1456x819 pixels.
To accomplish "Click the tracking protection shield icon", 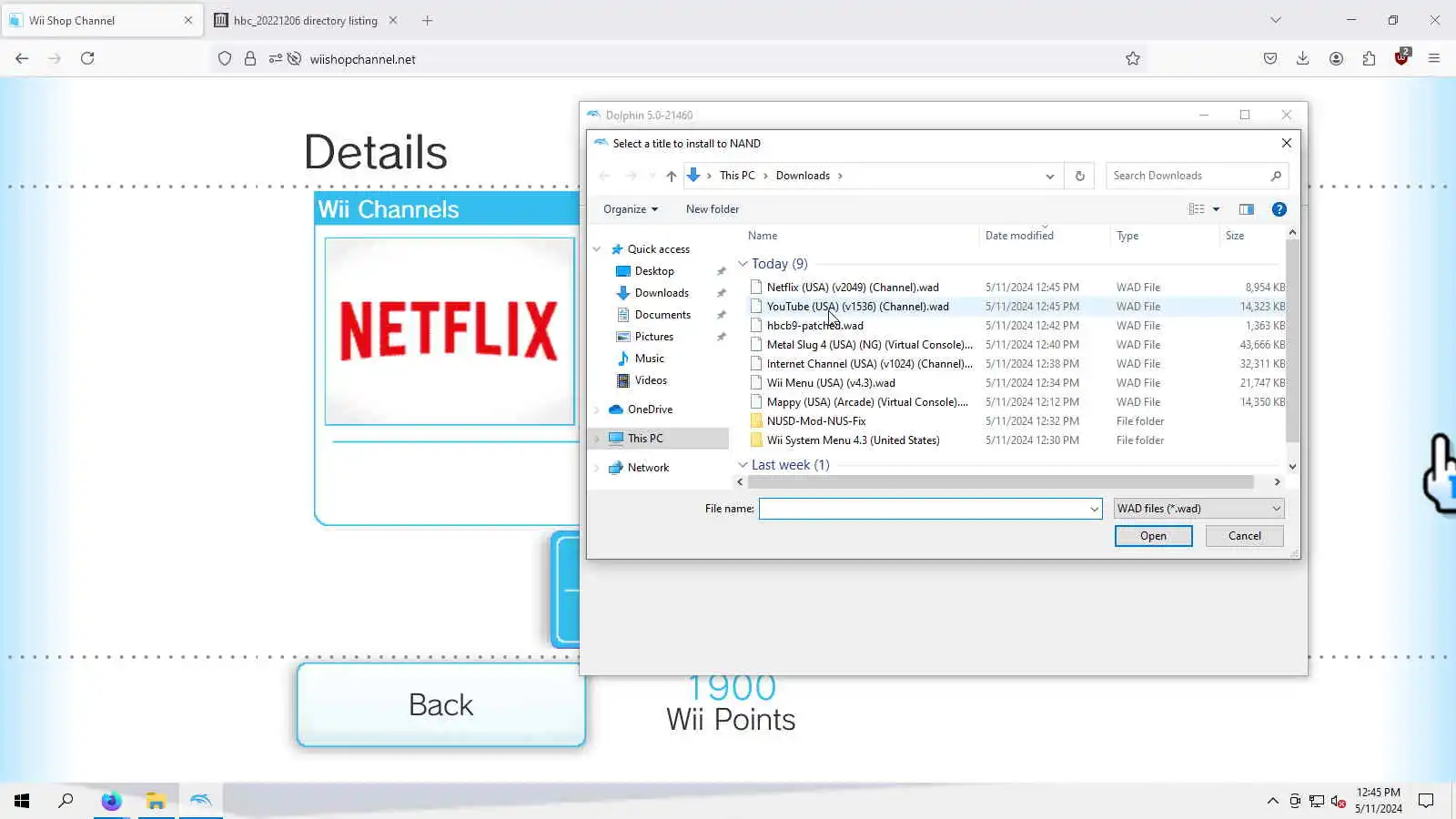I will pos(225,58).
